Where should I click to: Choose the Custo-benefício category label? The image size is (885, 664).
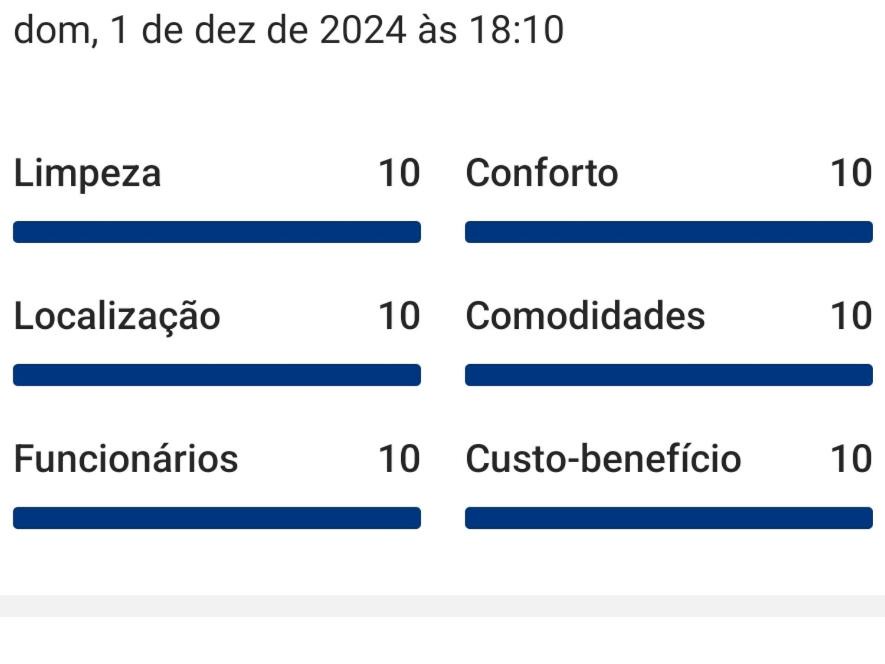click(x=603, y=460)
